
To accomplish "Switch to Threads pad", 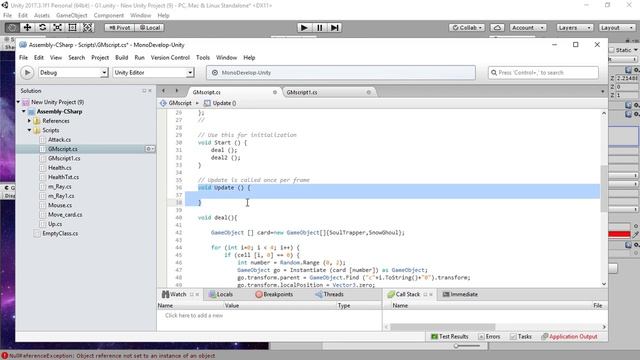I will click(x=329, y=294).
